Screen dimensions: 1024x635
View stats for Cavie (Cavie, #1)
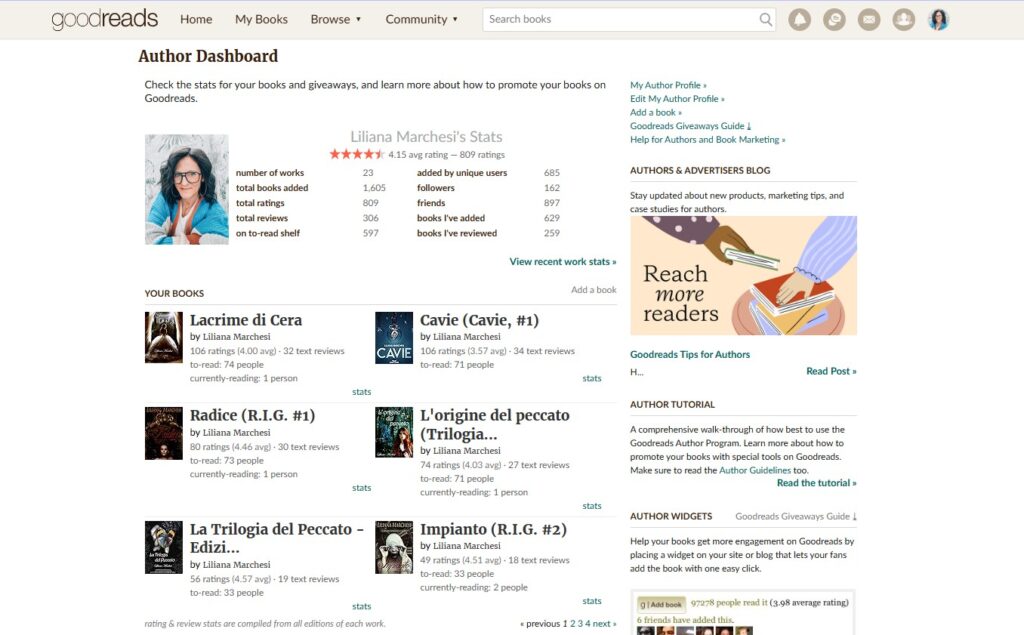592,378
